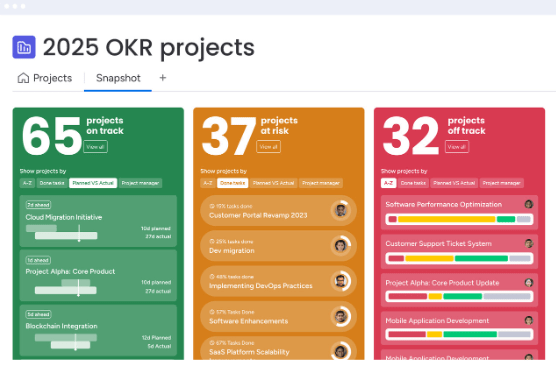The width and height of the screenshot is (556, 370).
Task: Open Dev migration project
Action: point(278,246)
